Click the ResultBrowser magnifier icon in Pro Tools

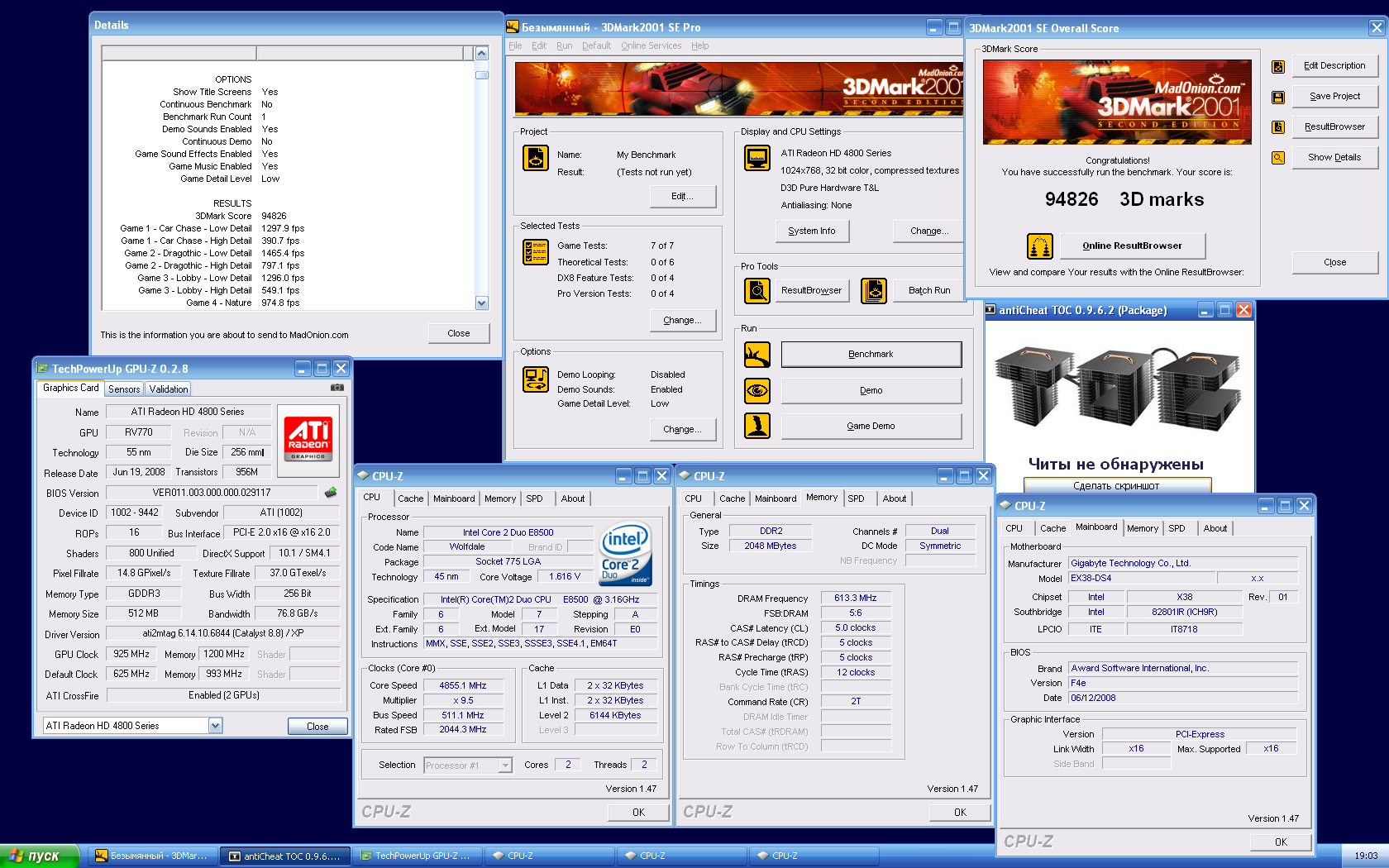pyautogui.click(x=757, y=290)
